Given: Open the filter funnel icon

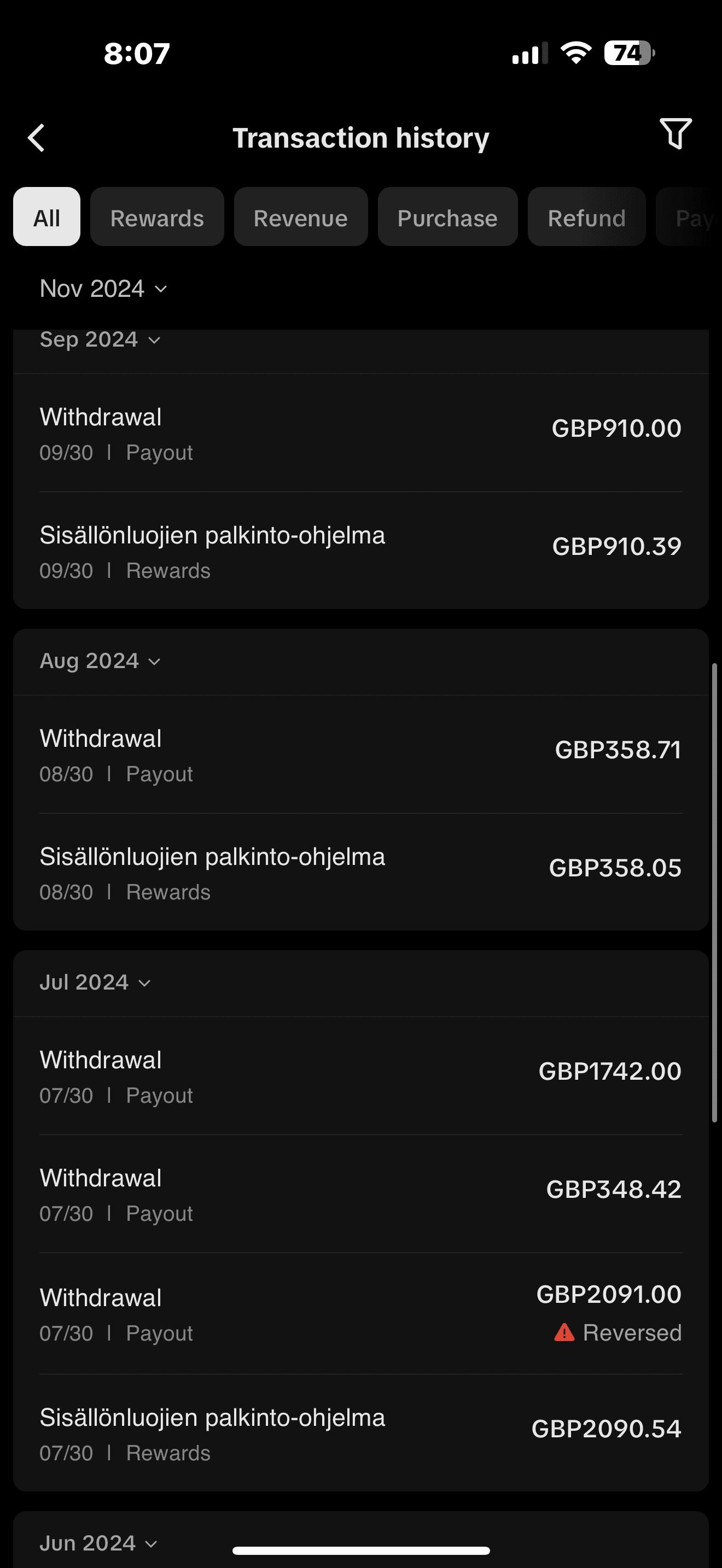Looking at the screenshot, I should (675, 134).
